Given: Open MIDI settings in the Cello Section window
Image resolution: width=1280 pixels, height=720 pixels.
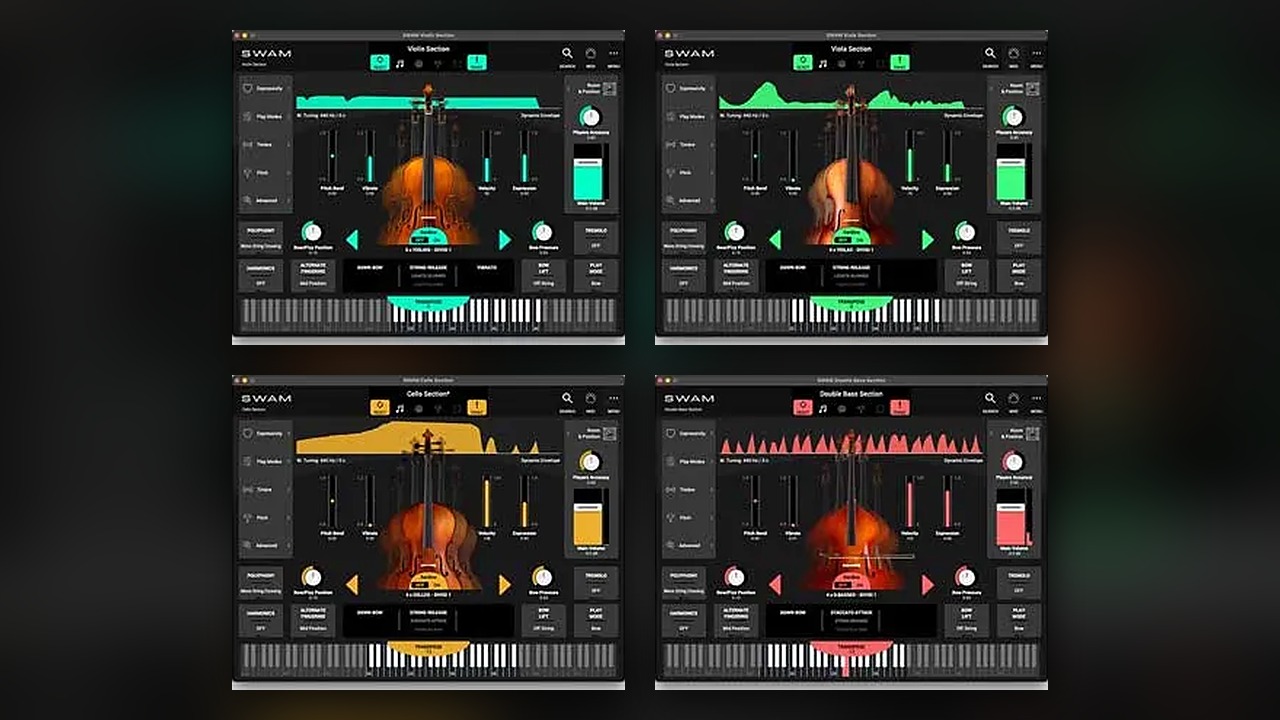Looking at the screenshot, I should pyautogui.click(x=591, y=399).
